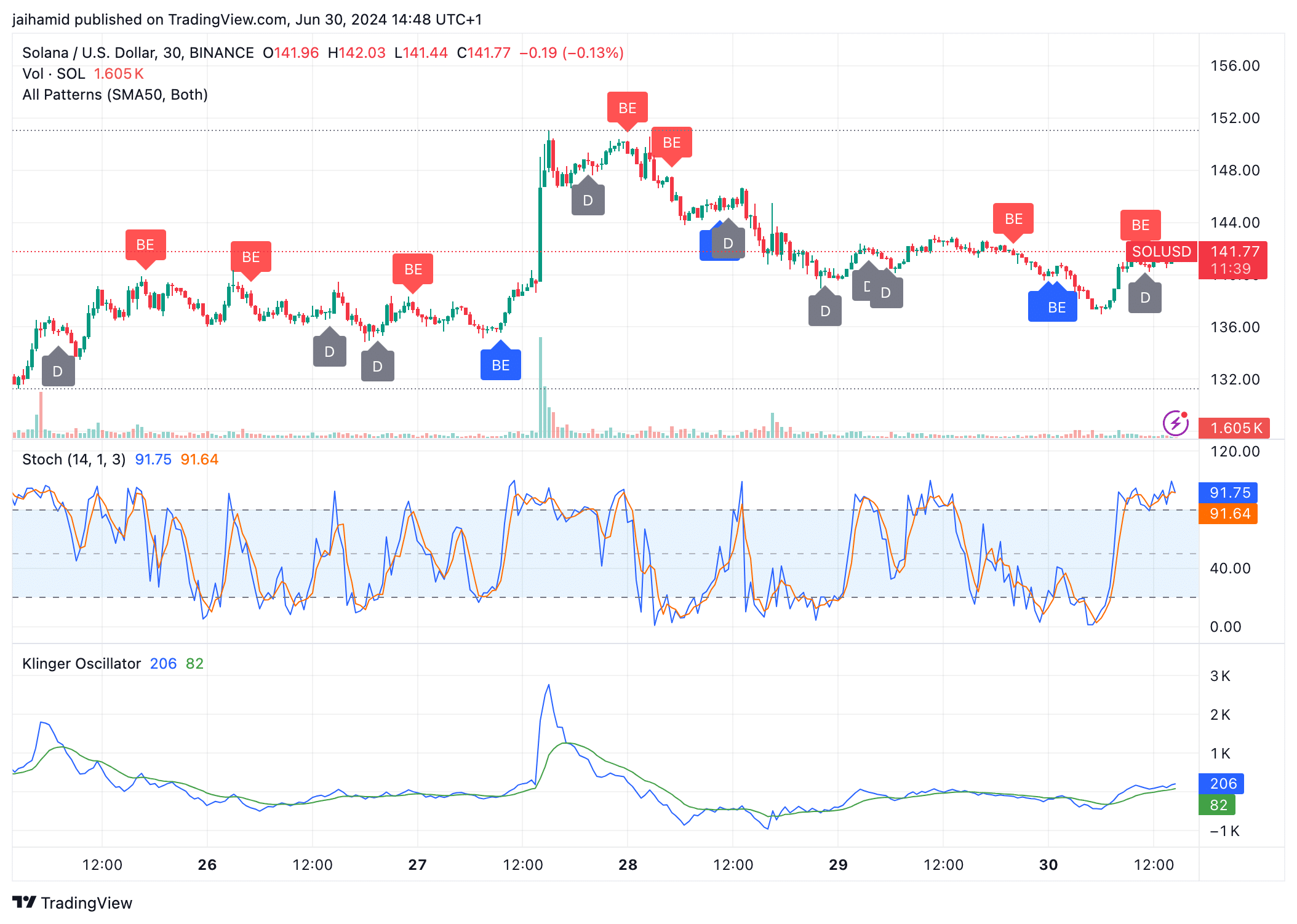Click the frontmost D marker after June 29 start
Viewport: 1297px width, 924px height.
point(886,290)
